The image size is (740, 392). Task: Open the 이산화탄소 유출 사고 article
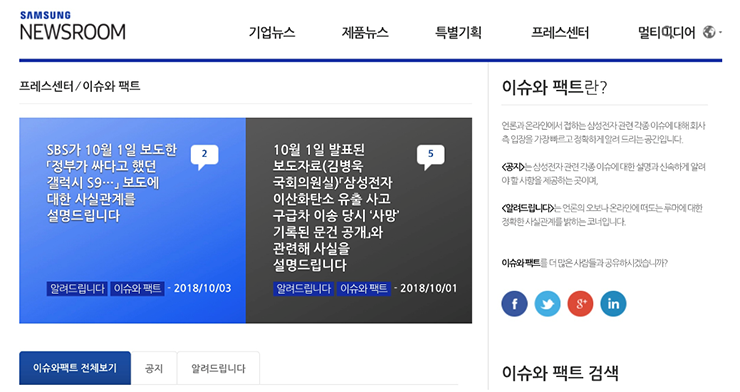point(336,207)
